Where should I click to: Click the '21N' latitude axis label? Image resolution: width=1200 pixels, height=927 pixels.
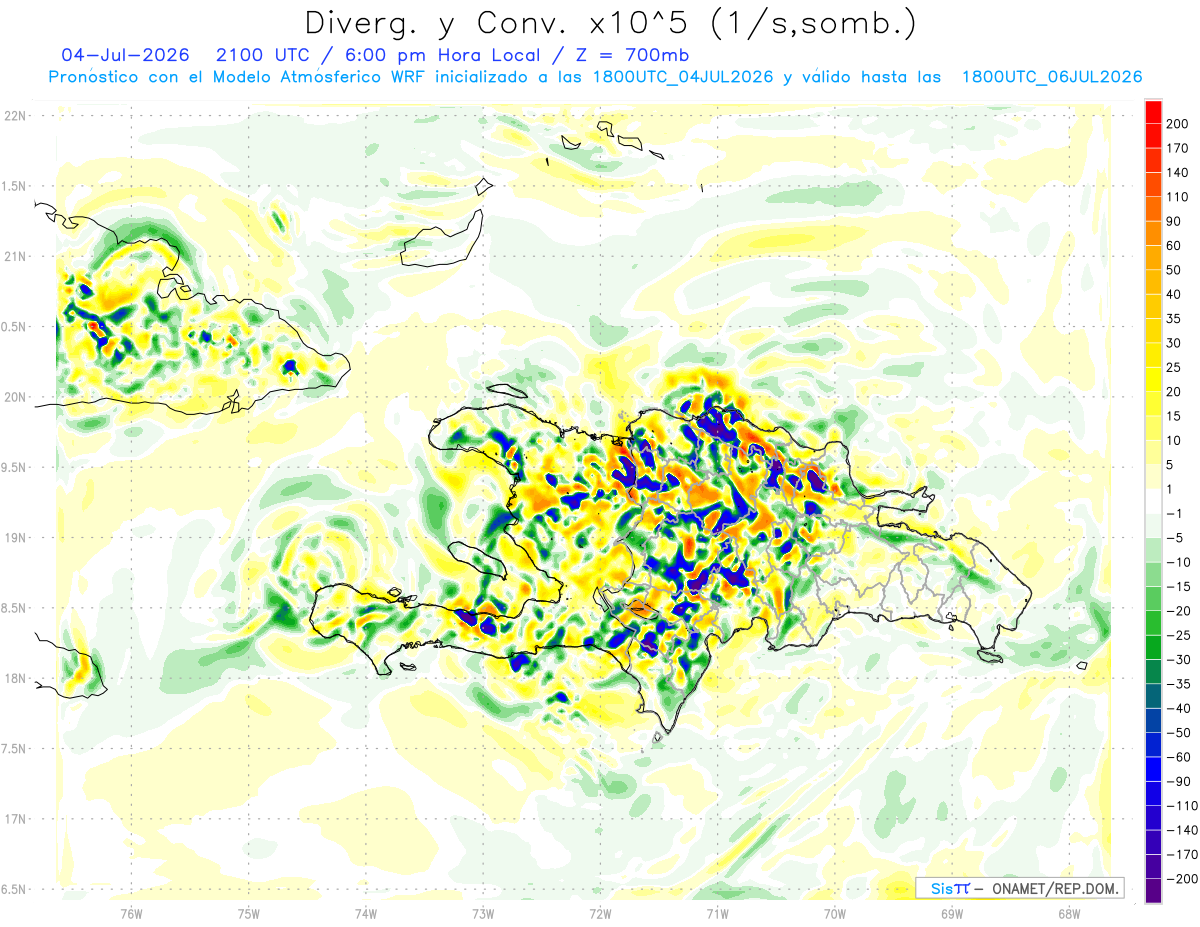coord(14,256)
